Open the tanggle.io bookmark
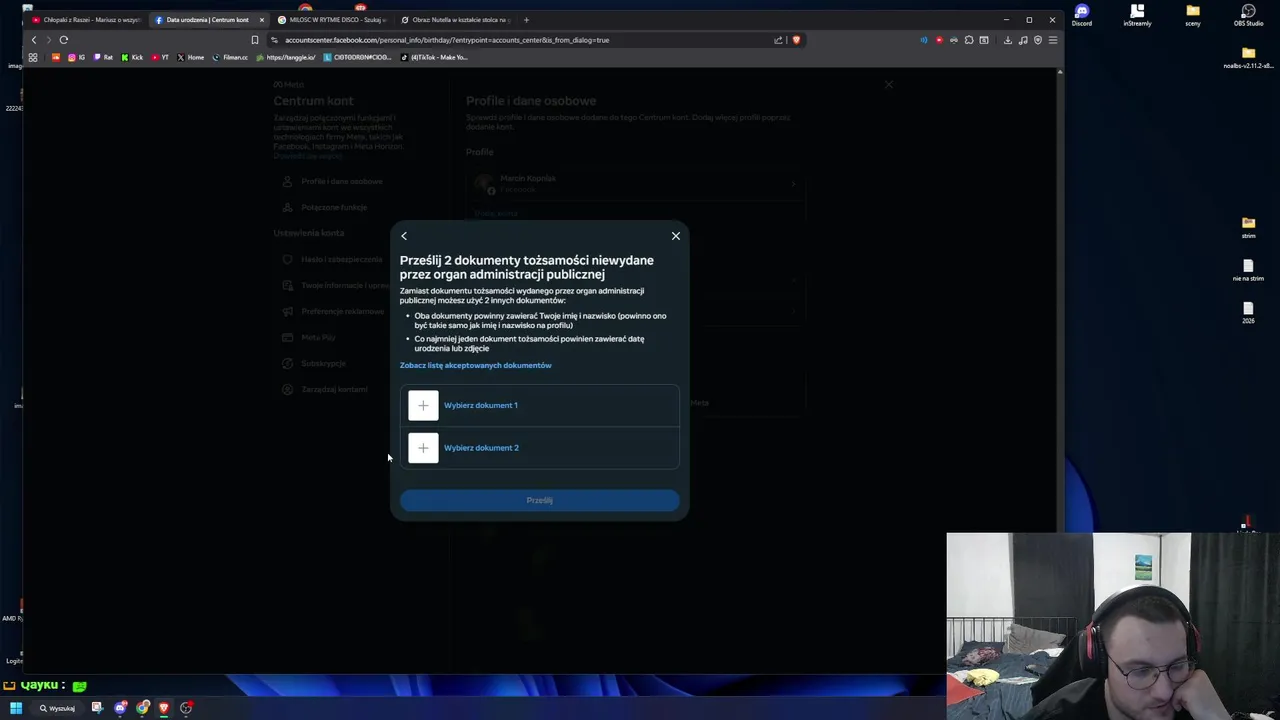The image size is (1280, 720). pos(286,57)
